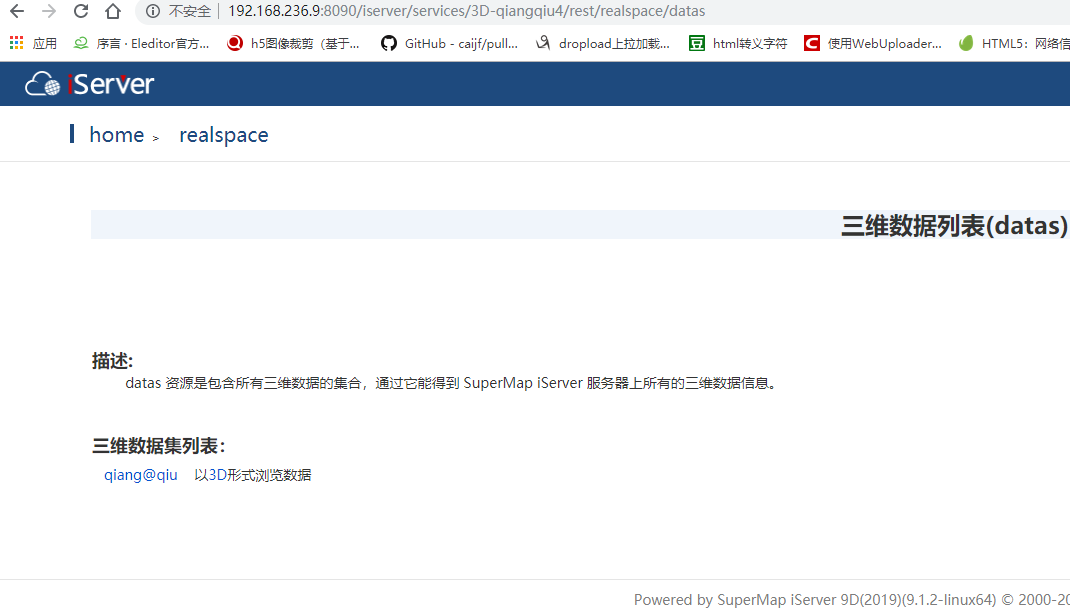Open the HTML5：网络 bookmark
The height and width of the screenshot is (608, 1070).
click(x=1014, y=43)
